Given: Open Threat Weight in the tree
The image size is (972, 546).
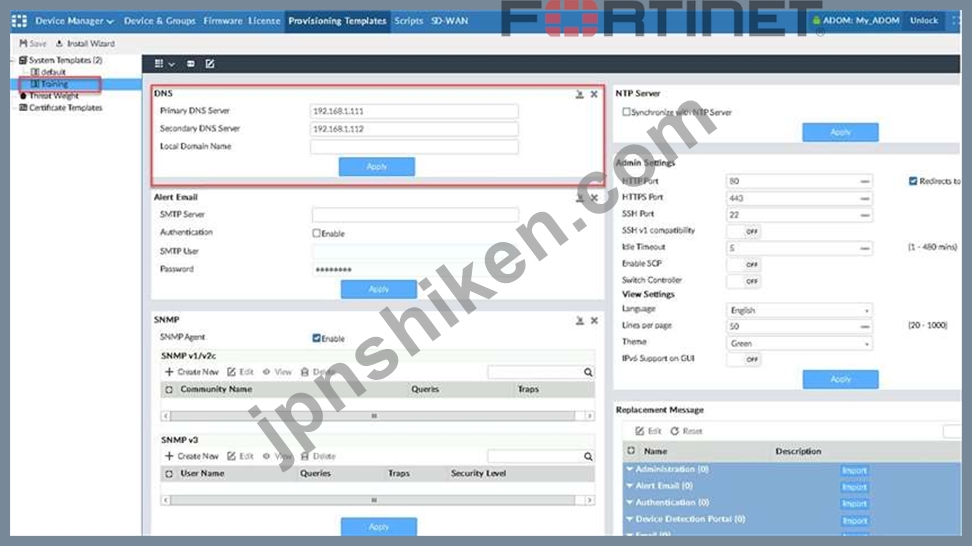Looking at the screenshot, I should pos(49,95).
